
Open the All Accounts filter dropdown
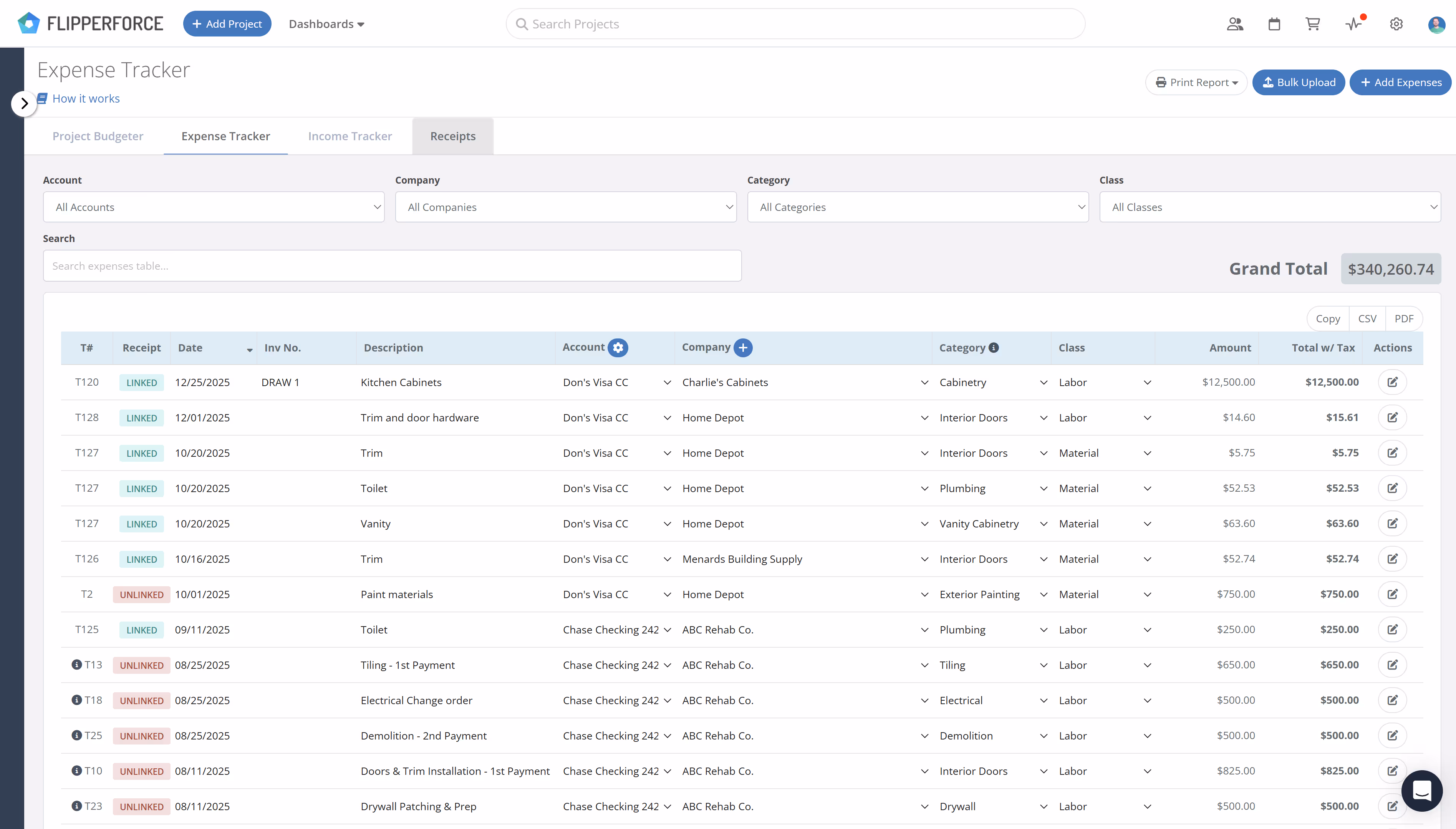point(214,207)
